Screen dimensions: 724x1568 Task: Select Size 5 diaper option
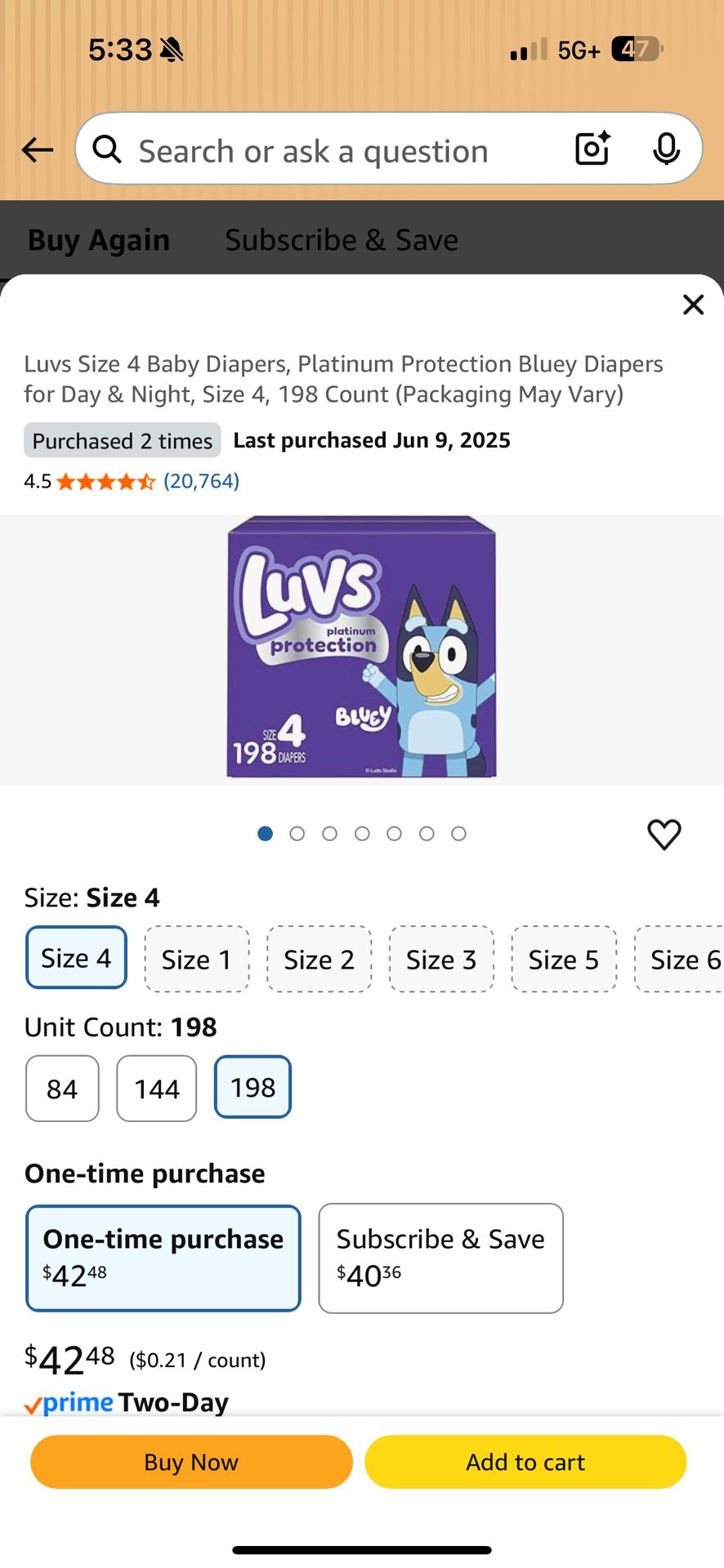[x=563, y=958]
